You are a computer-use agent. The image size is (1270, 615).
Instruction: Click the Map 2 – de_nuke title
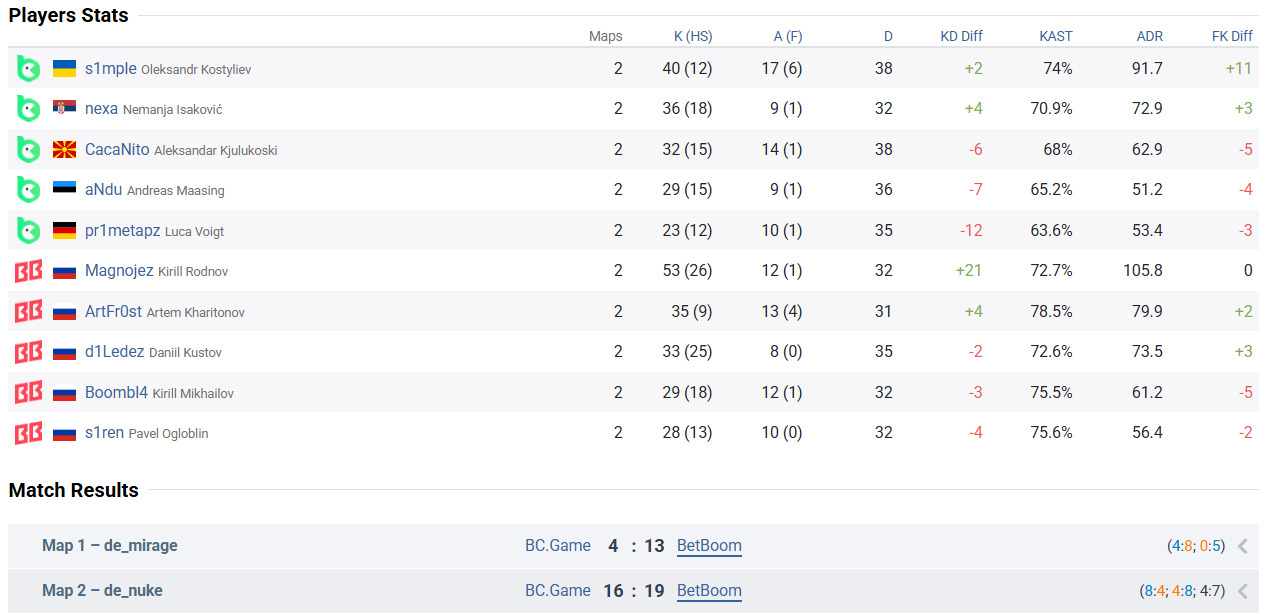[x=102, y=591]
